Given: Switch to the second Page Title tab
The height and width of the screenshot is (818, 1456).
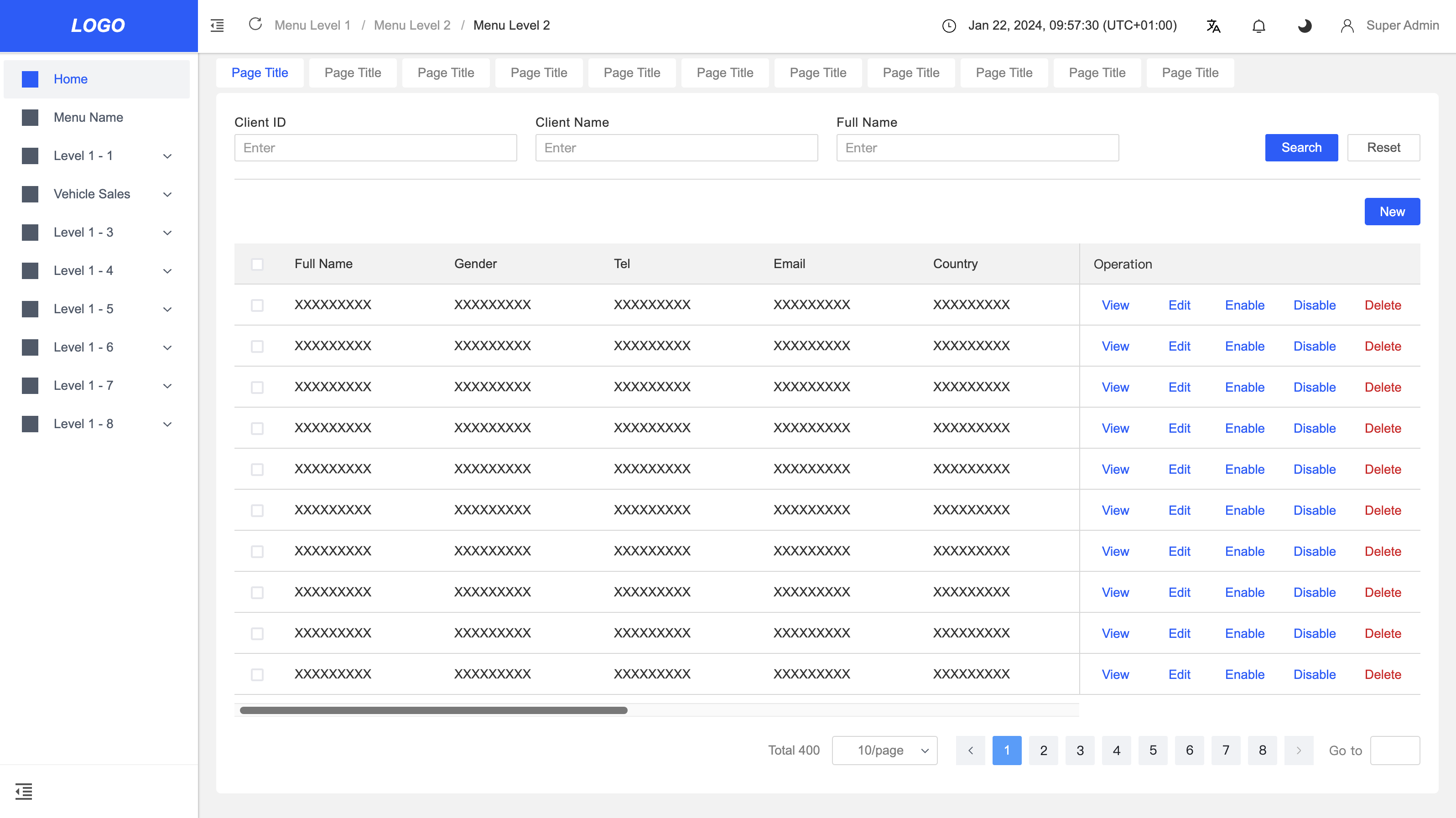Looking at the screenshot, I should click(353, 73).
